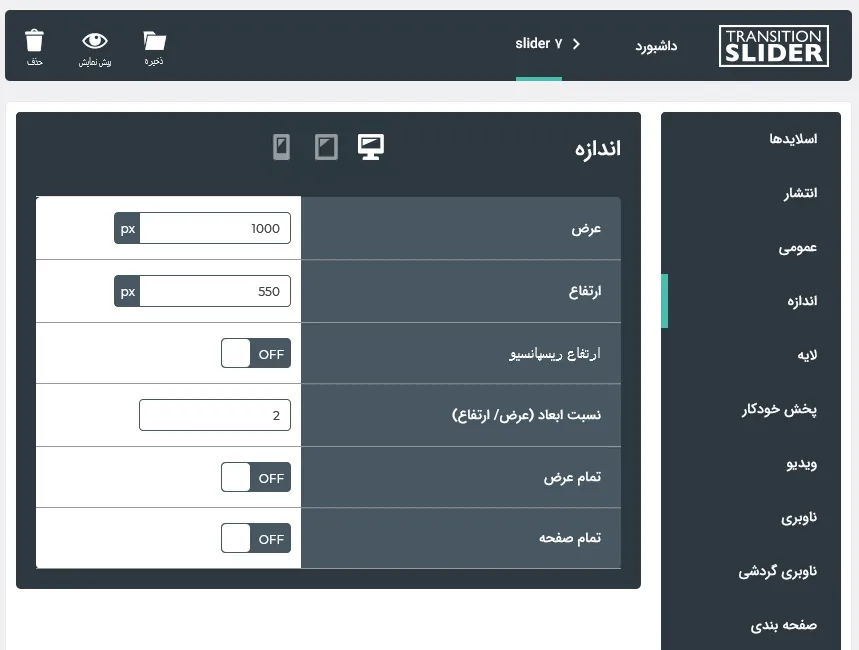Click the اندازه panel heading

(x=598, y=149)
